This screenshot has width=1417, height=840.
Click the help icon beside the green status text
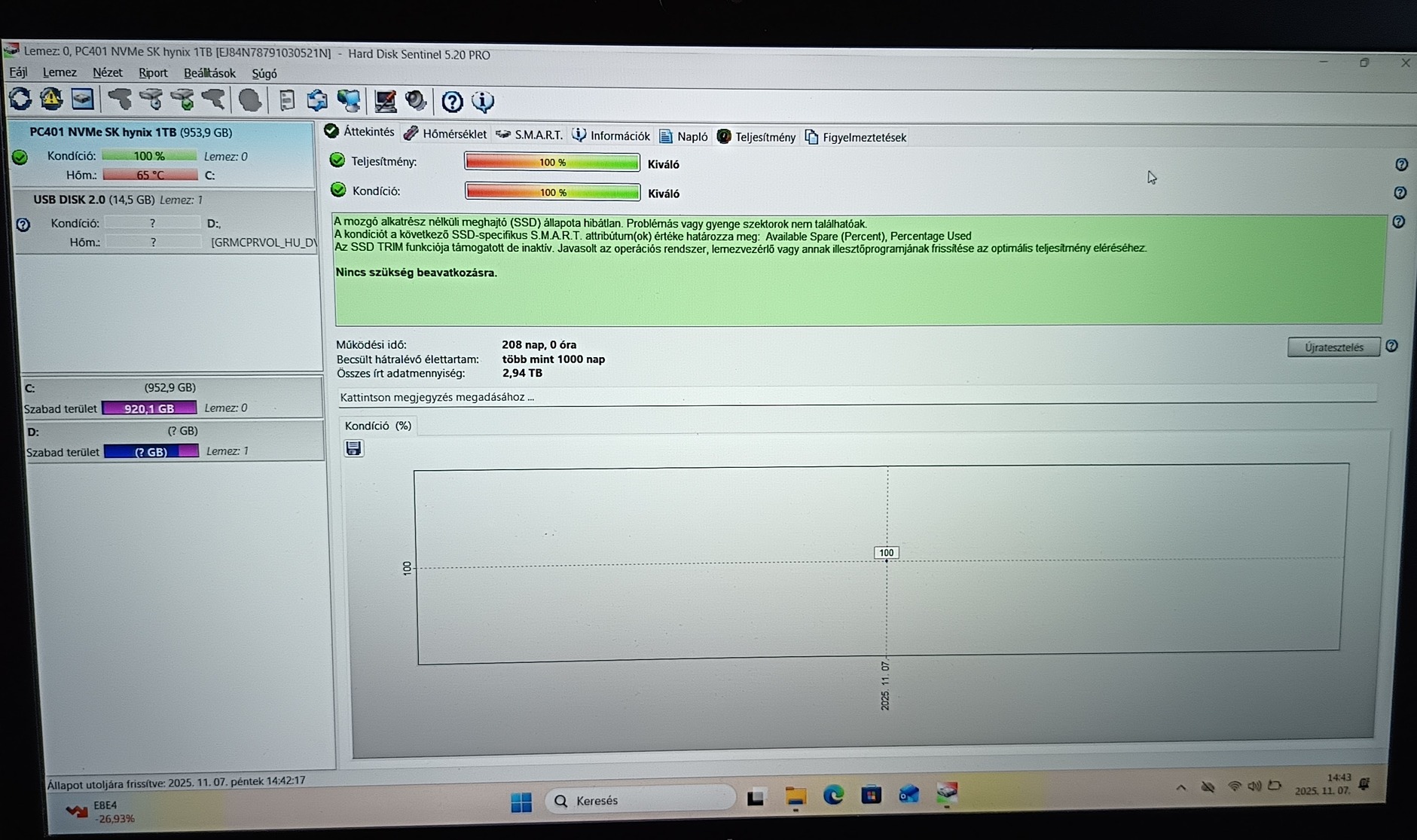[1398, 221]
